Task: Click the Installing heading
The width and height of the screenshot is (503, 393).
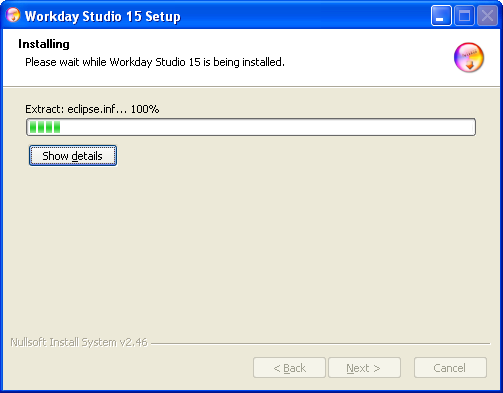Action: point(44,44)
